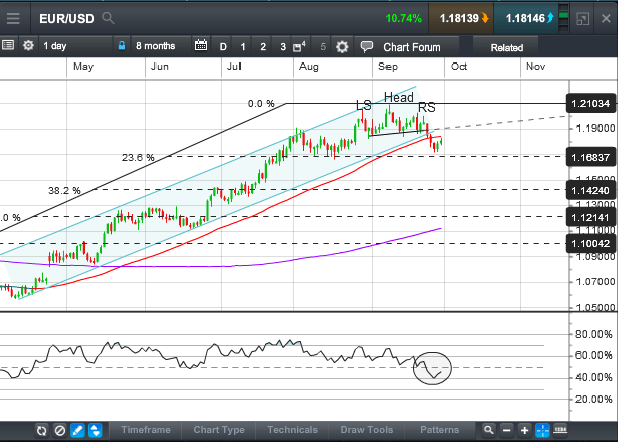Click the green sentiment indicator bars
Screen dimensions: 618x442
pos(564,17)
